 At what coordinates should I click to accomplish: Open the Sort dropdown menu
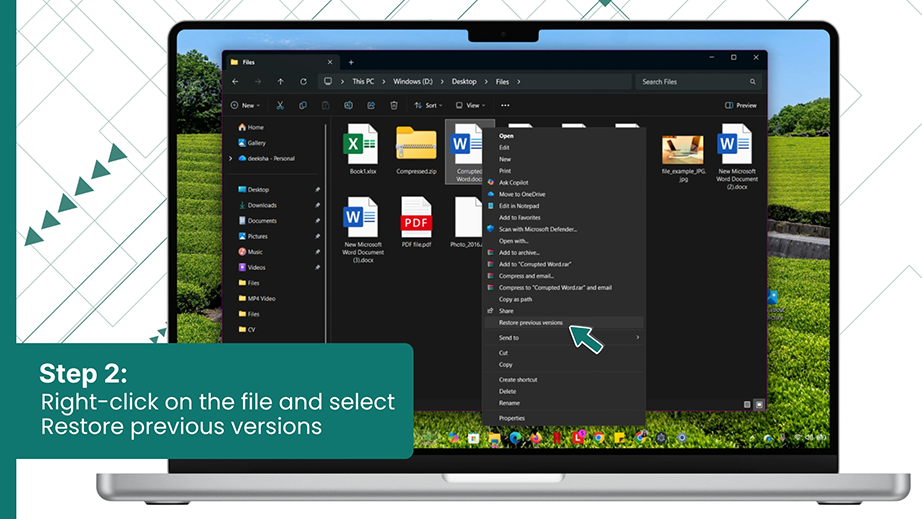[x=428, y=105]
